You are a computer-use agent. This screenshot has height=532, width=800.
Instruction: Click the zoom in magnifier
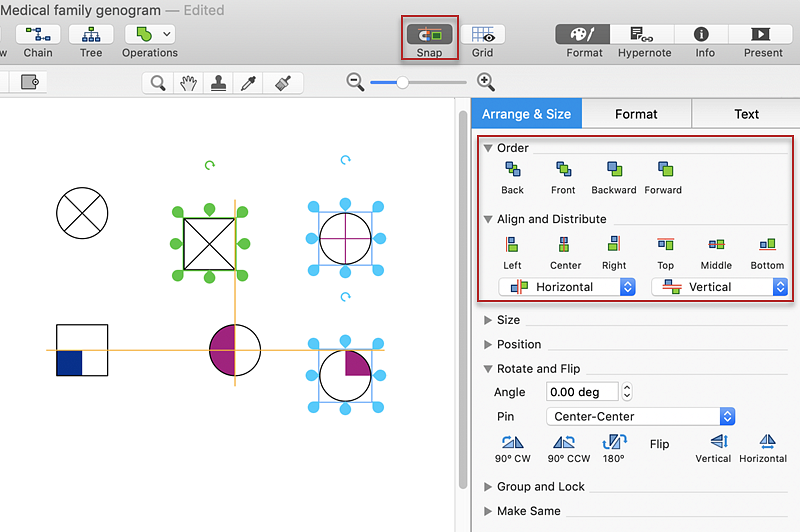pos(486,82)
